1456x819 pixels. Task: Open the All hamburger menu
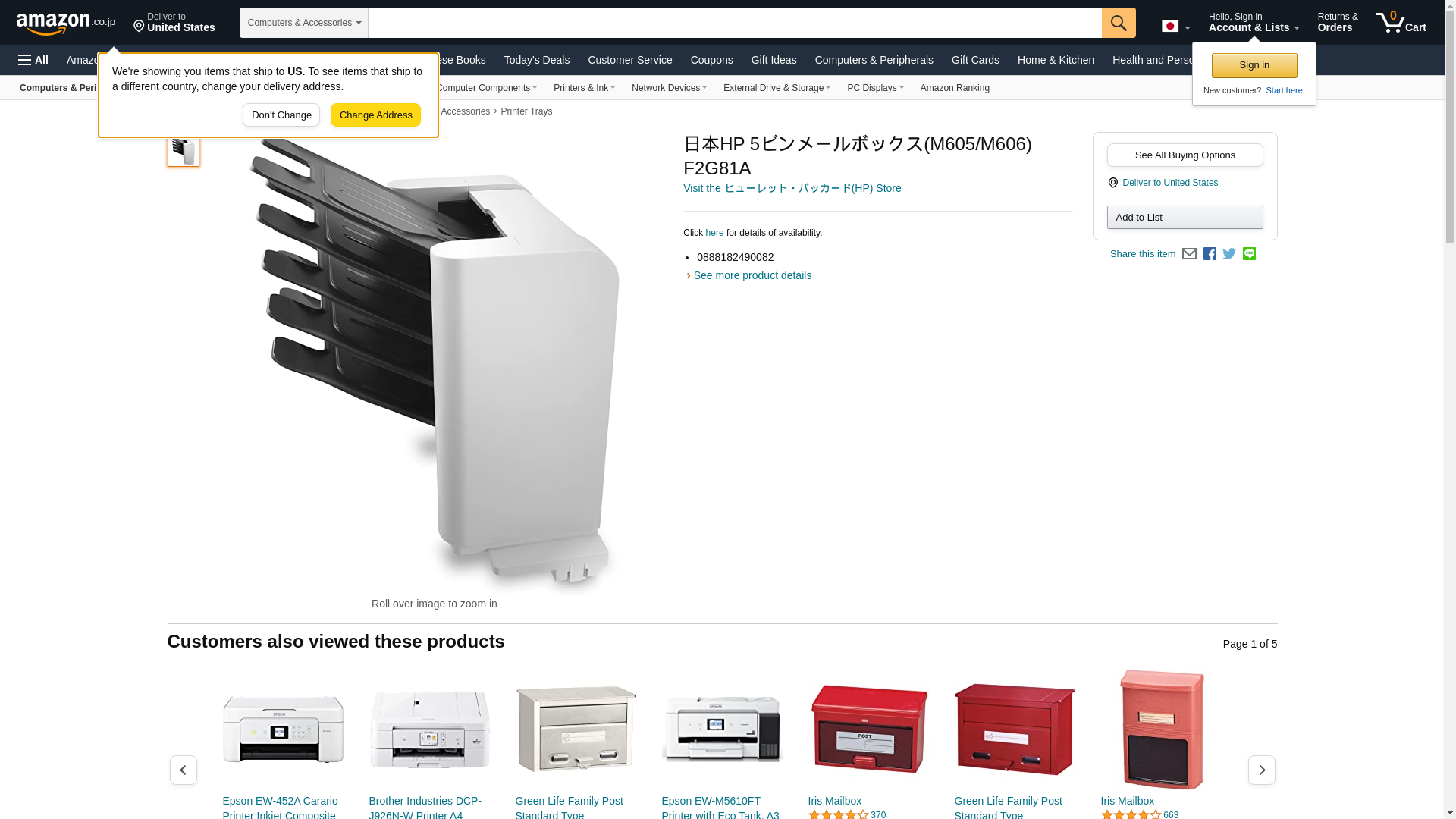(x=33, y=60)
